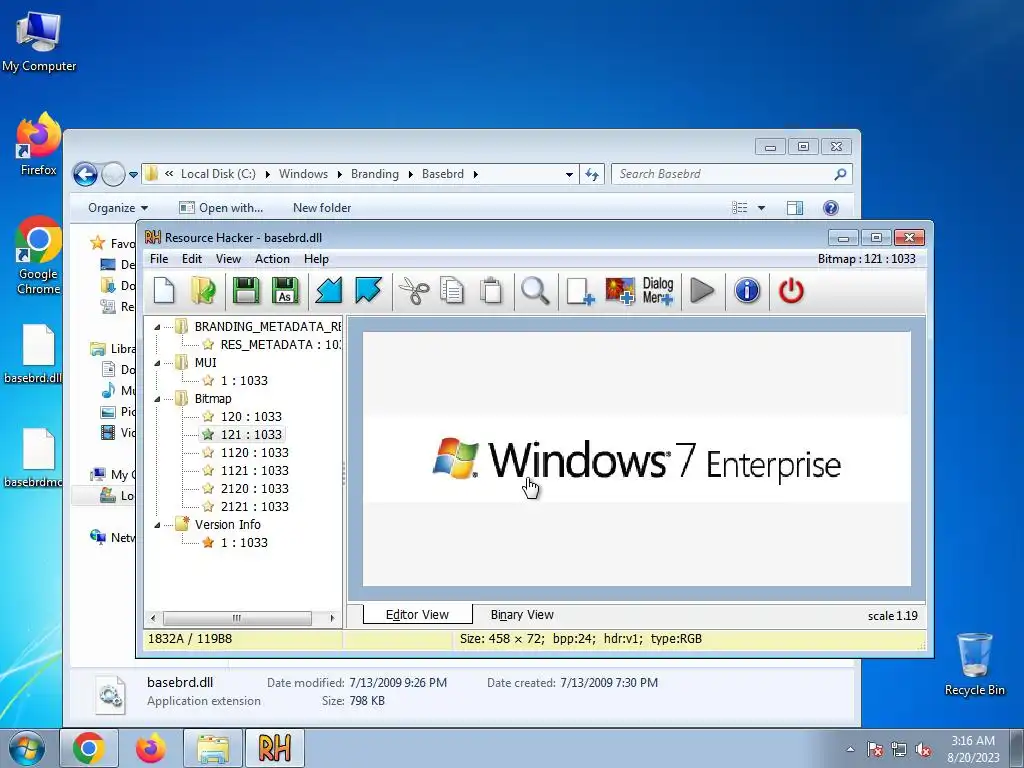Select the Google Chrome desktop icon
The width and height of the screenshot is (1024, 768).
click(39, 255)
